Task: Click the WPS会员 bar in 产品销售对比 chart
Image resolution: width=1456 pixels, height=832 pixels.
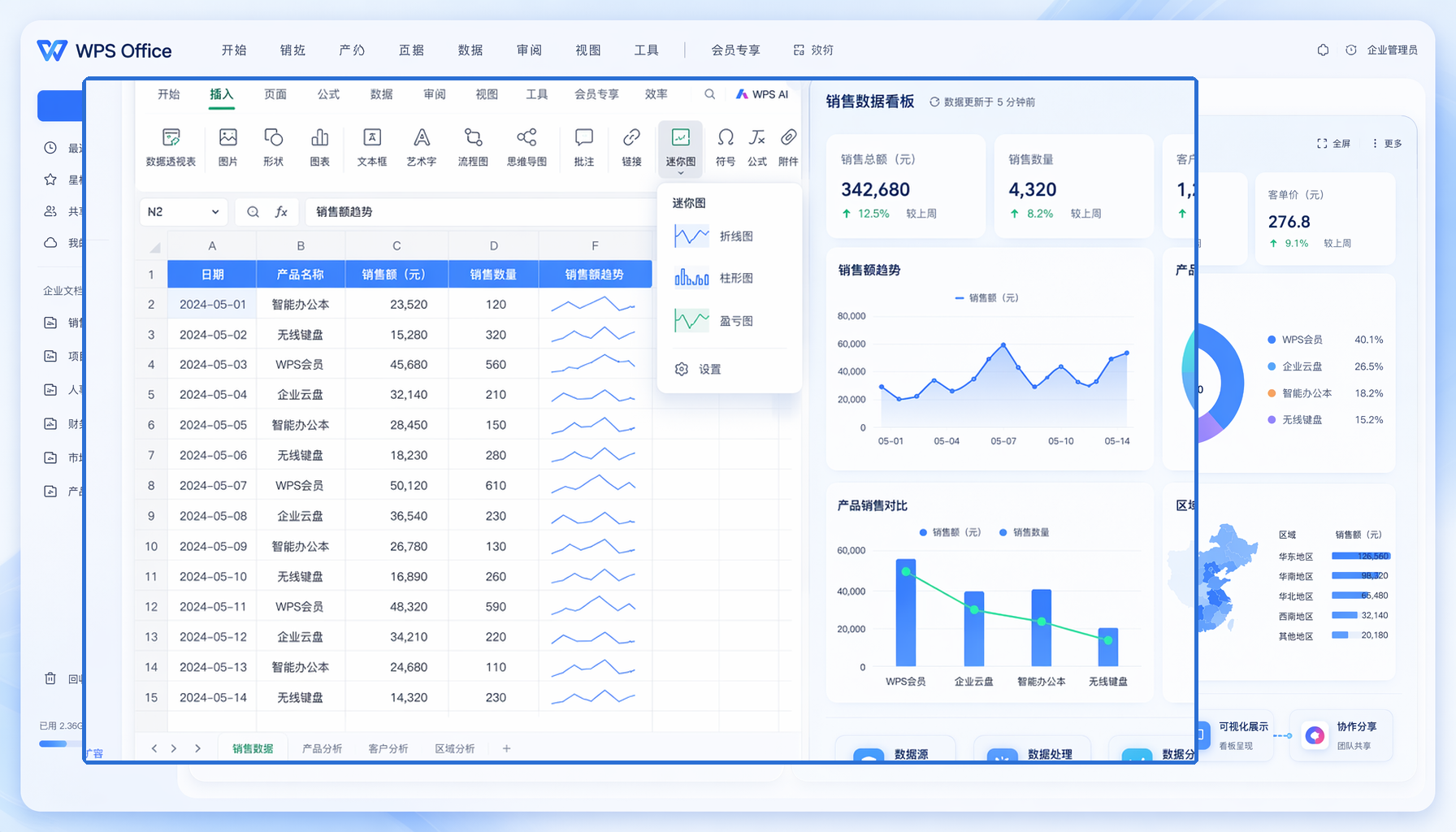Action: tap(905, 613)
